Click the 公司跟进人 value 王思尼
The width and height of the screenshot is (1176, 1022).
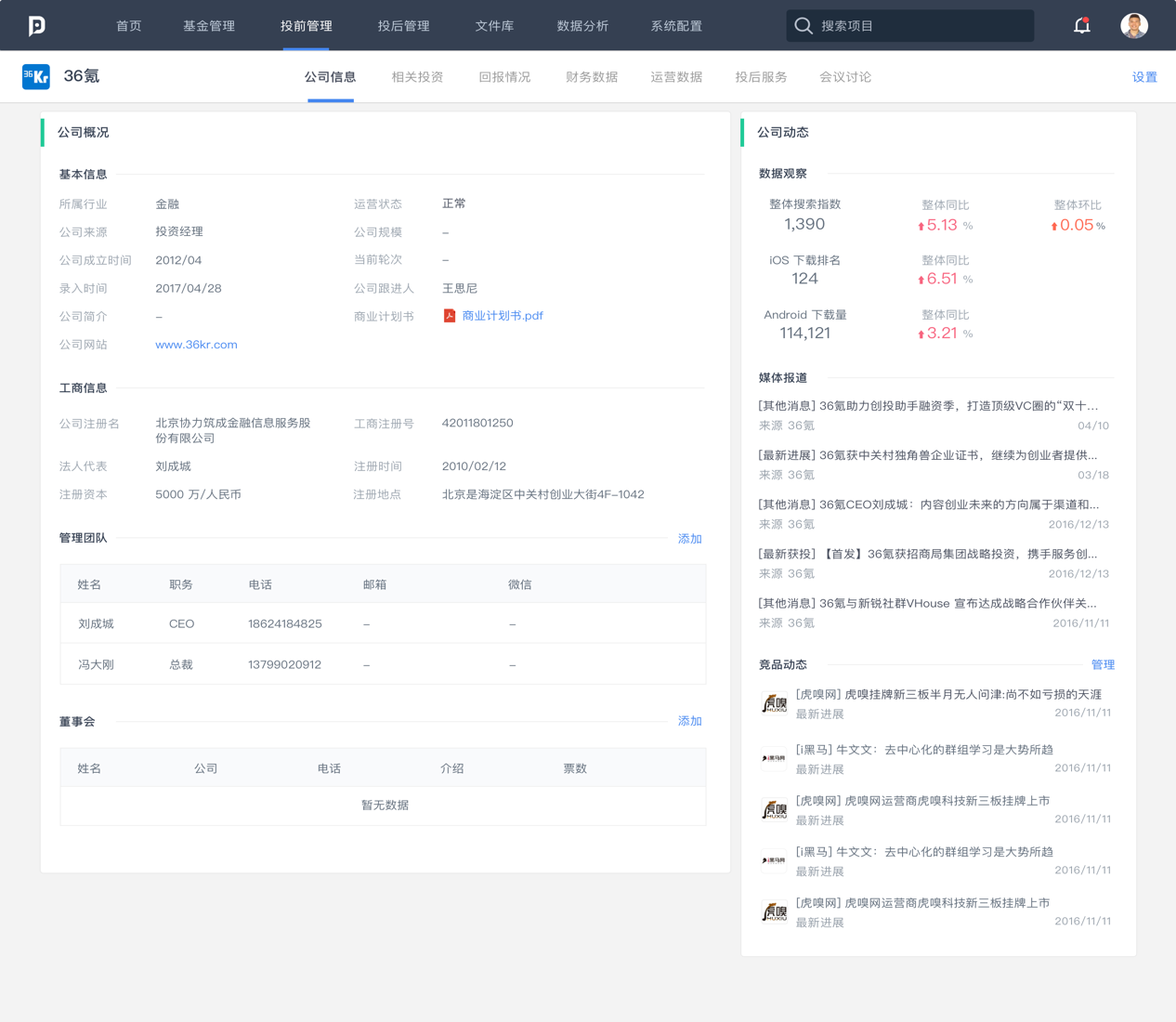460,289
